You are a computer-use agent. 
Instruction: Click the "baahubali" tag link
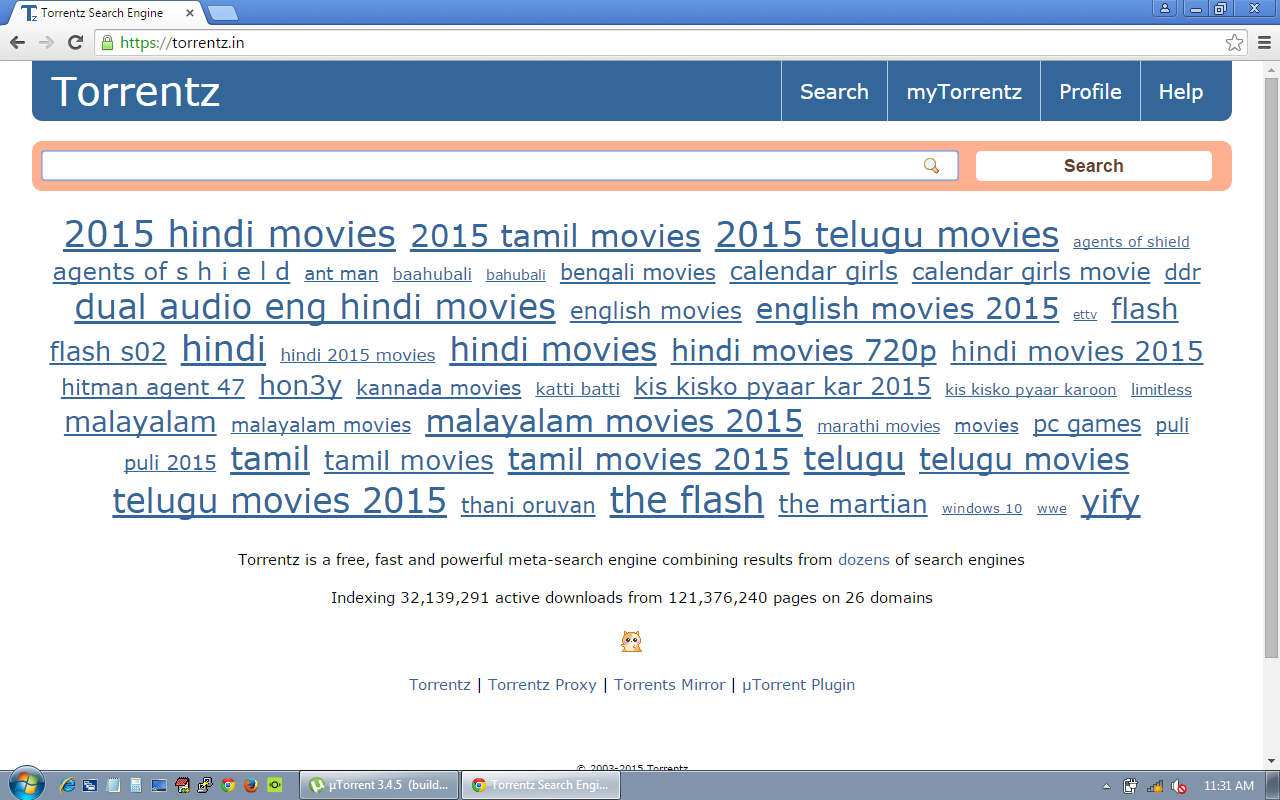point(432,274)
